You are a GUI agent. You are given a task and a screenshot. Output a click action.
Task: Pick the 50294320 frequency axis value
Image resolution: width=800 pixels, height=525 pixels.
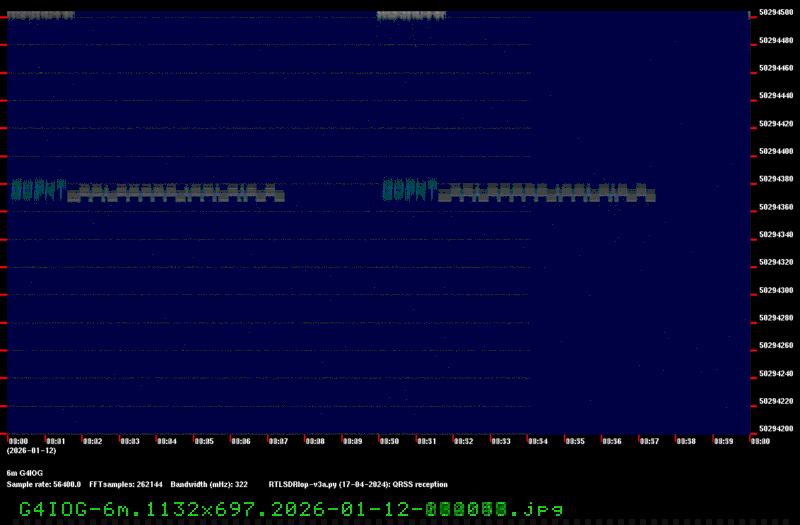click(x=776, y=262)
